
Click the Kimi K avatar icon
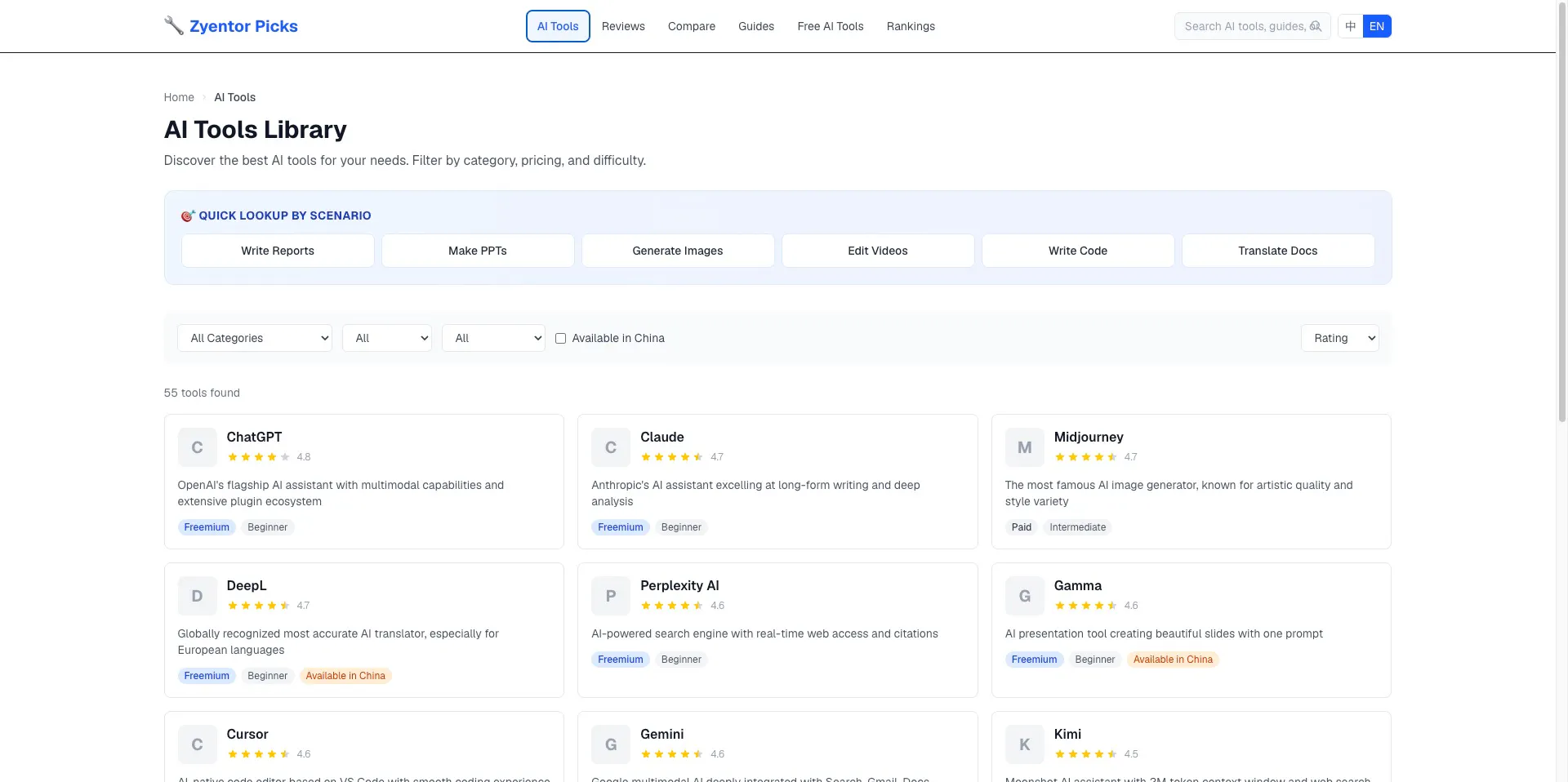coord(1025,744)
